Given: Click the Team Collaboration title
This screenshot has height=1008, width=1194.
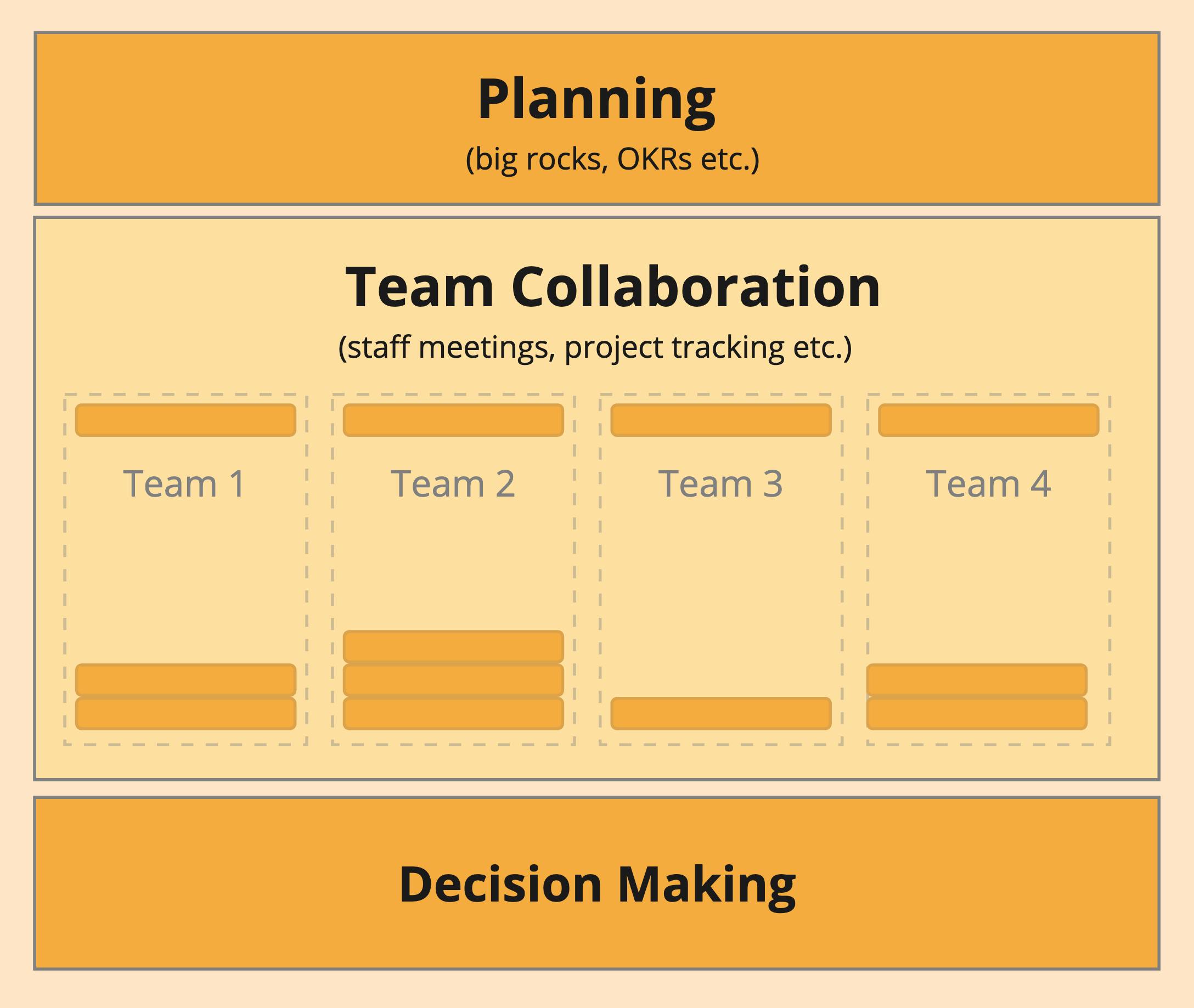Looking at the screenshot, I should (x=612, y=287).
